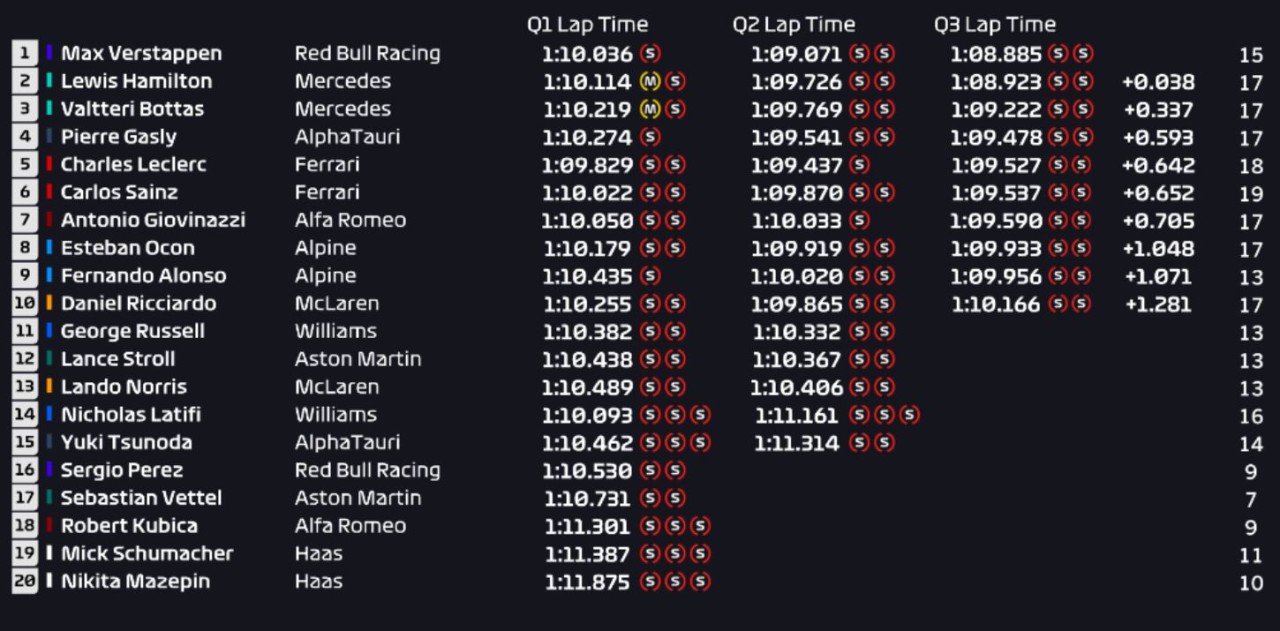
Task: Click the gap value +0.038 beside Hamilton
Action: pyautogui.click(x=1159, y=81)
